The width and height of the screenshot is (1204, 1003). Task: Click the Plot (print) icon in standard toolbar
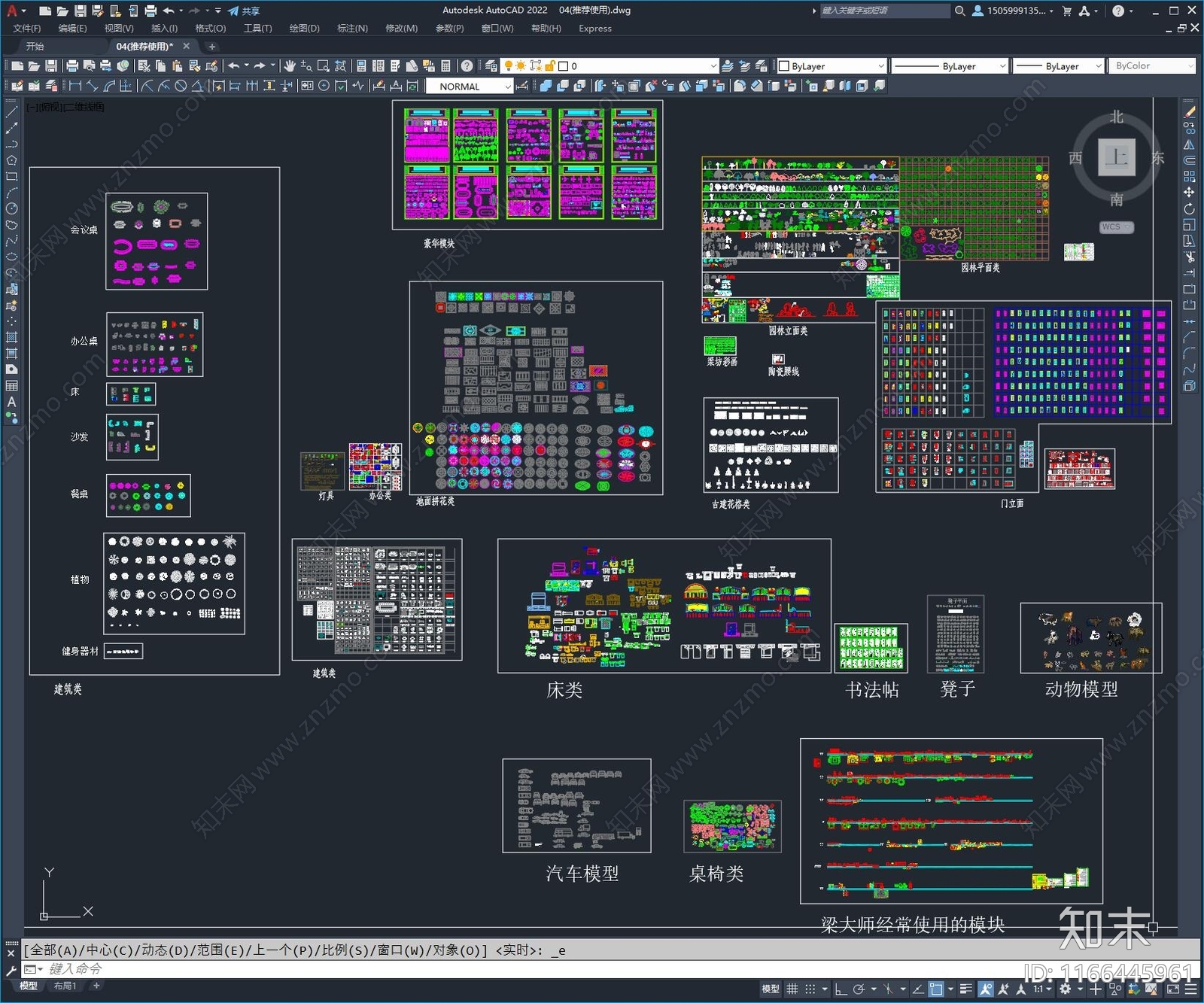tap(72, 66)
